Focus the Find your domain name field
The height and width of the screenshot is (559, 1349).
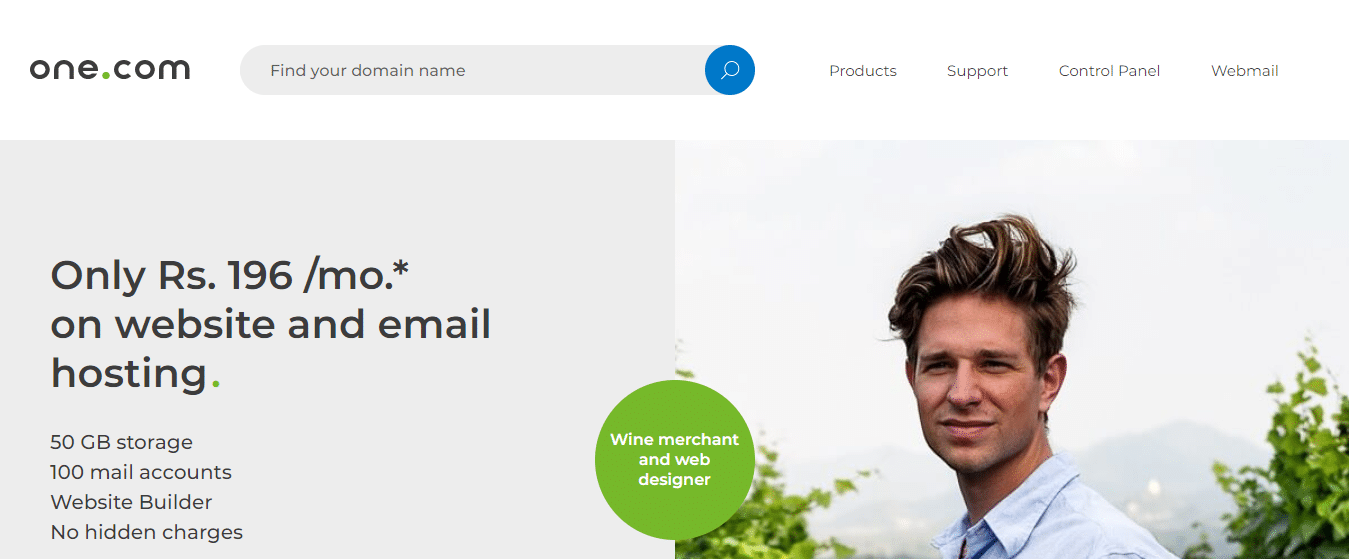(x=472, y=70)
